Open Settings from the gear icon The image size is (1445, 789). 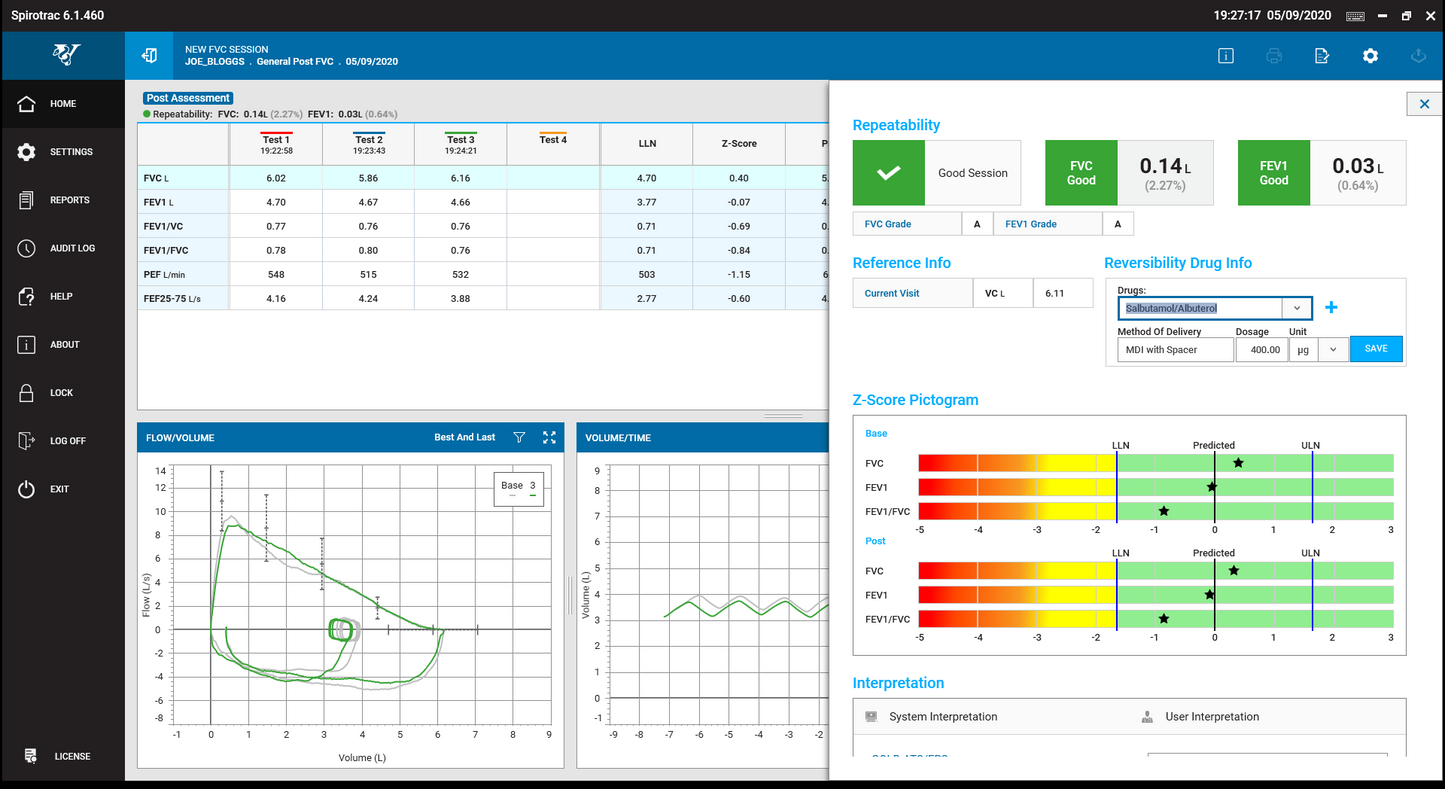1370,56
